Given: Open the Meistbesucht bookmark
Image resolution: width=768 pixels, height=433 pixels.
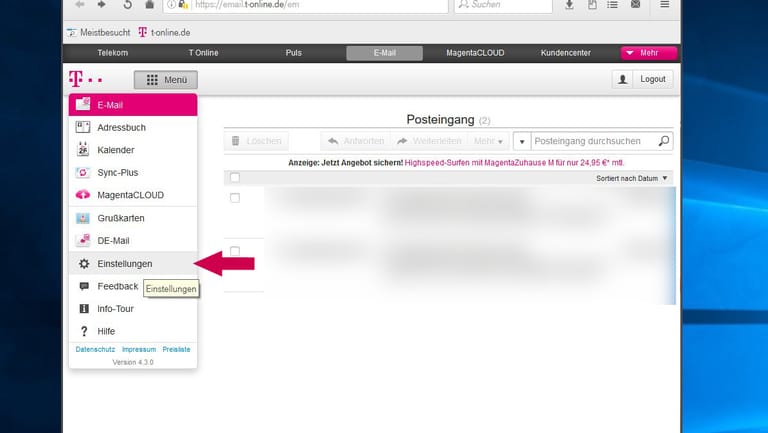Looking at the screenshot, I should coord(99,32).
